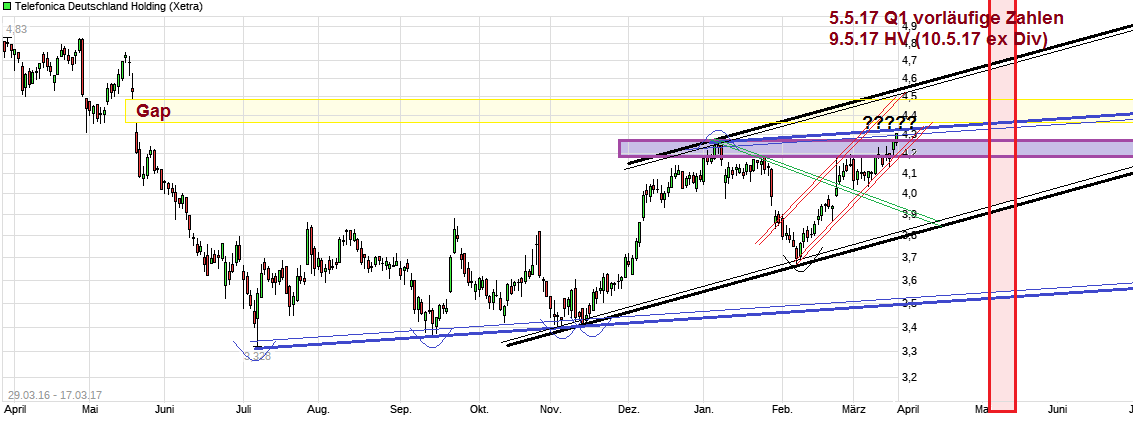Screen dimensions: 1133x421
Task: Click the '4,1' price axis value
Action: coord(910,173)
